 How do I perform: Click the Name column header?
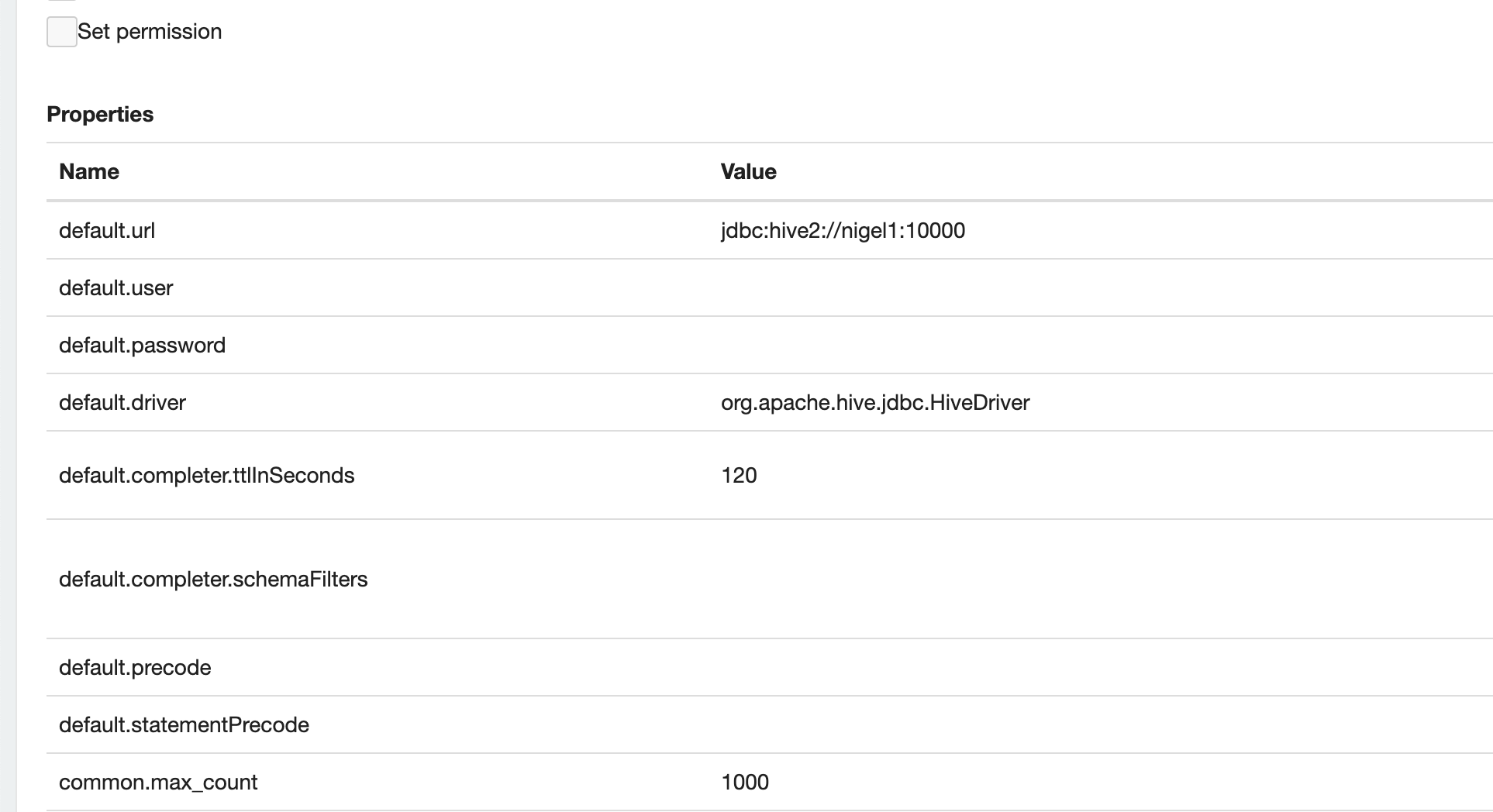tap(89, 171)
